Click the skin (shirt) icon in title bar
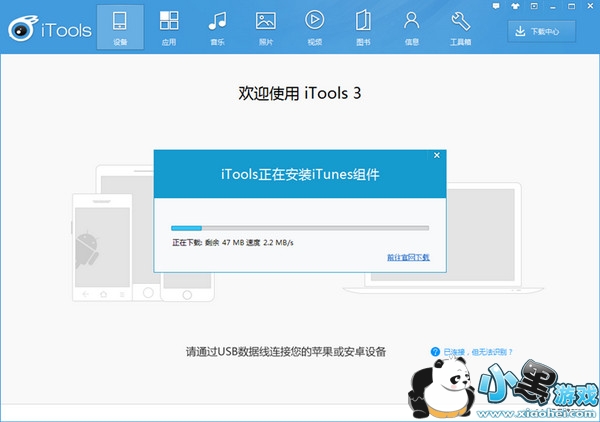 [x=515, y=6]
